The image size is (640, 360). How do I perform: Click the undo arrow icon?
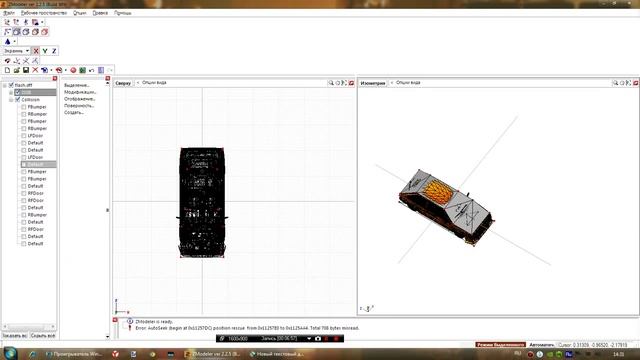tap(91, 70)
